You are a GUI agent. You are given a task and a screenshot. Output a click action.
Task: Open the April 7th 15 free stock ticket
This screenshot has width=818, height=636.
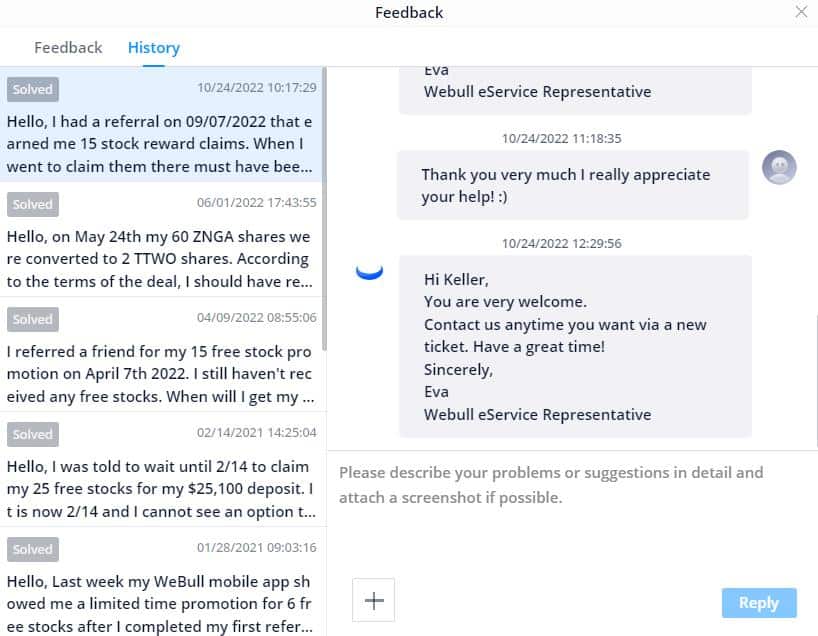point(160,374)
